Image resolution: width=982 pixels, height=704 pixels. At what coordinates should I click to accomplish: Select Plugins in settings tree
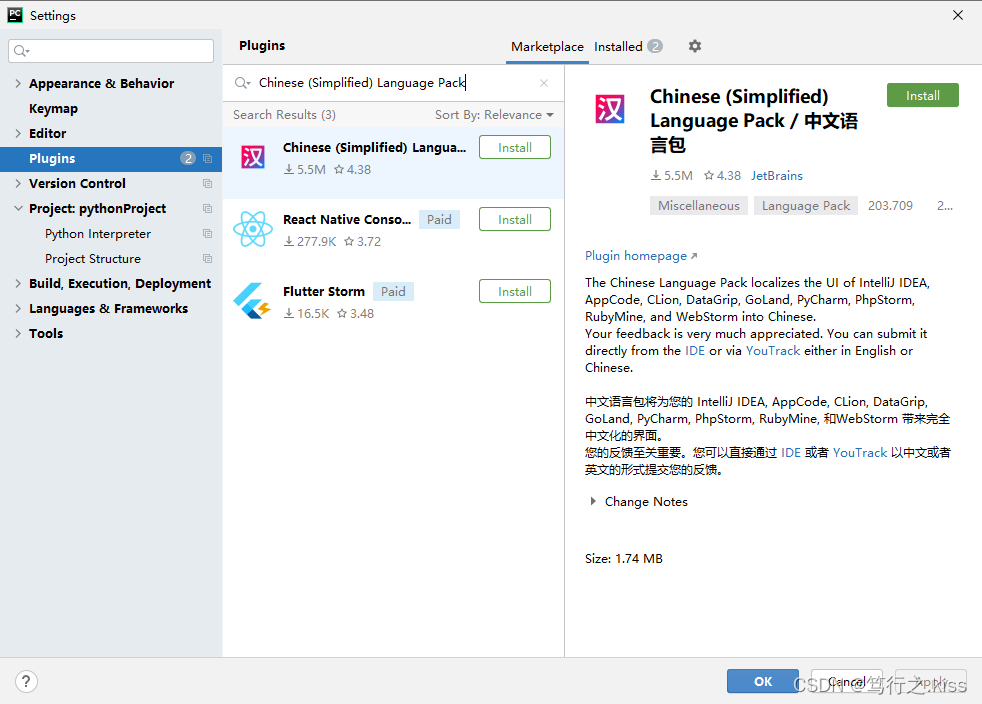click(x=111, y=158)
